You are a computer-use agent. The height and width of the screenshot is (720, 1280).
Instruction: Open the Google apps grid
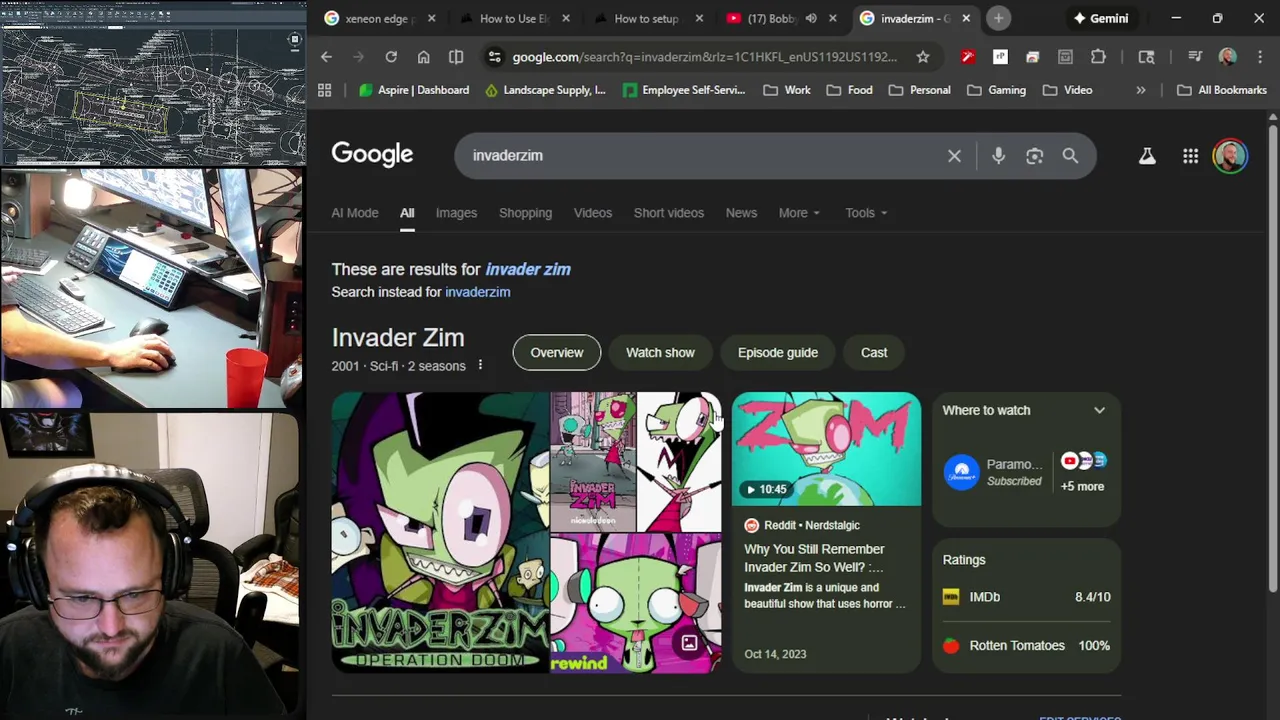pos(1190,156)
